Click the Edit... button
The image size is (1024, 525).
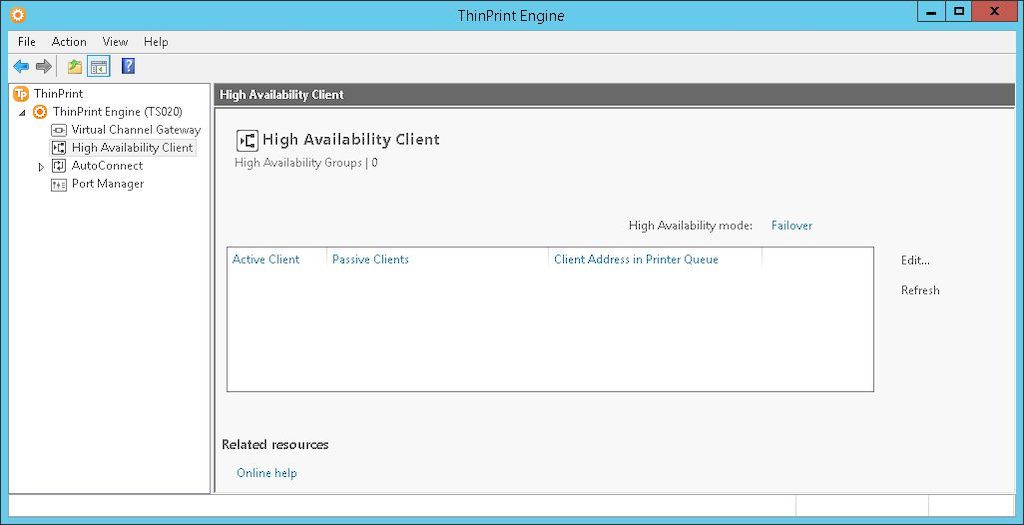pos(915,260)
